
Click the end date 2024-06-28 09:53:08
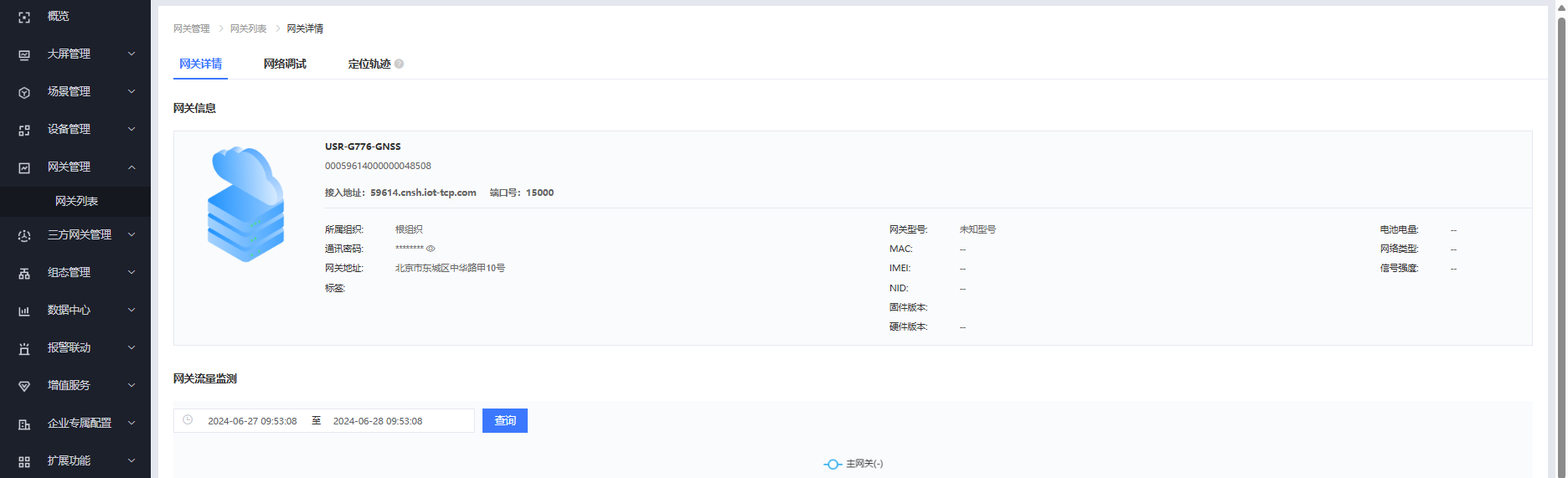[378, 421]
